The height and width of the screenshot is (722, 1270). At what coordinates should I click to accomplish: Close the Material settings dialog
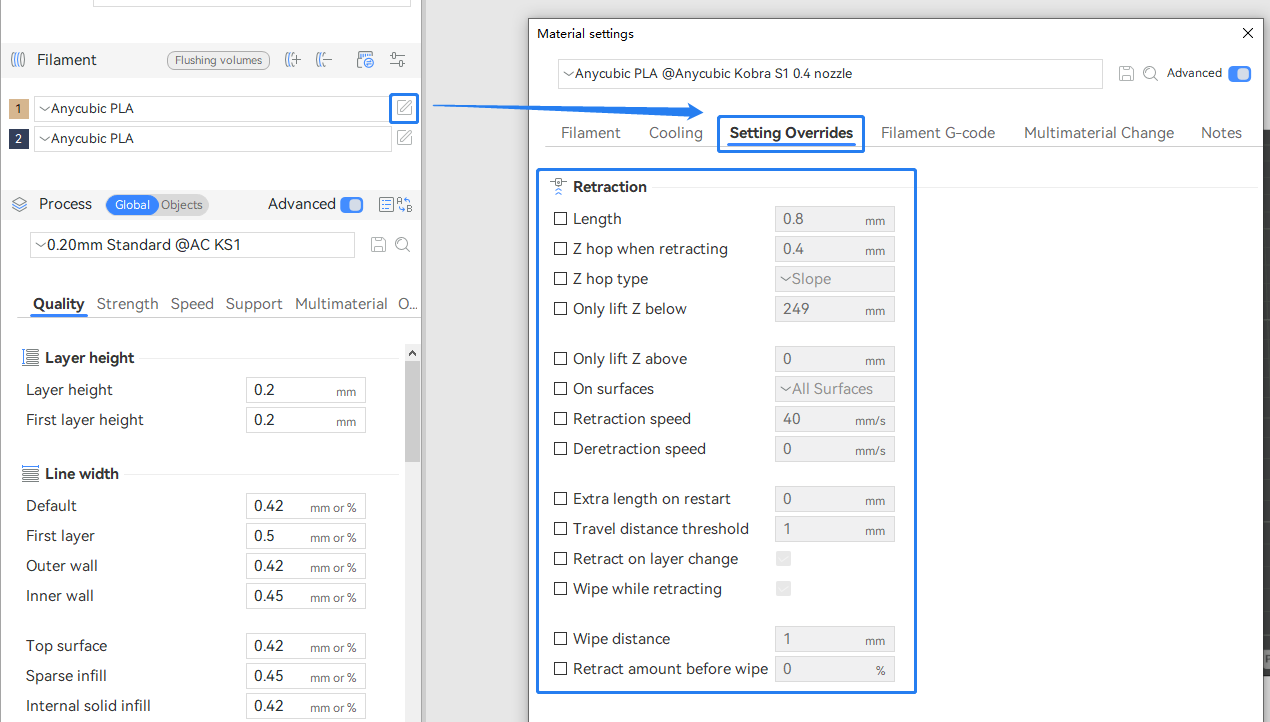(1247, 33)
